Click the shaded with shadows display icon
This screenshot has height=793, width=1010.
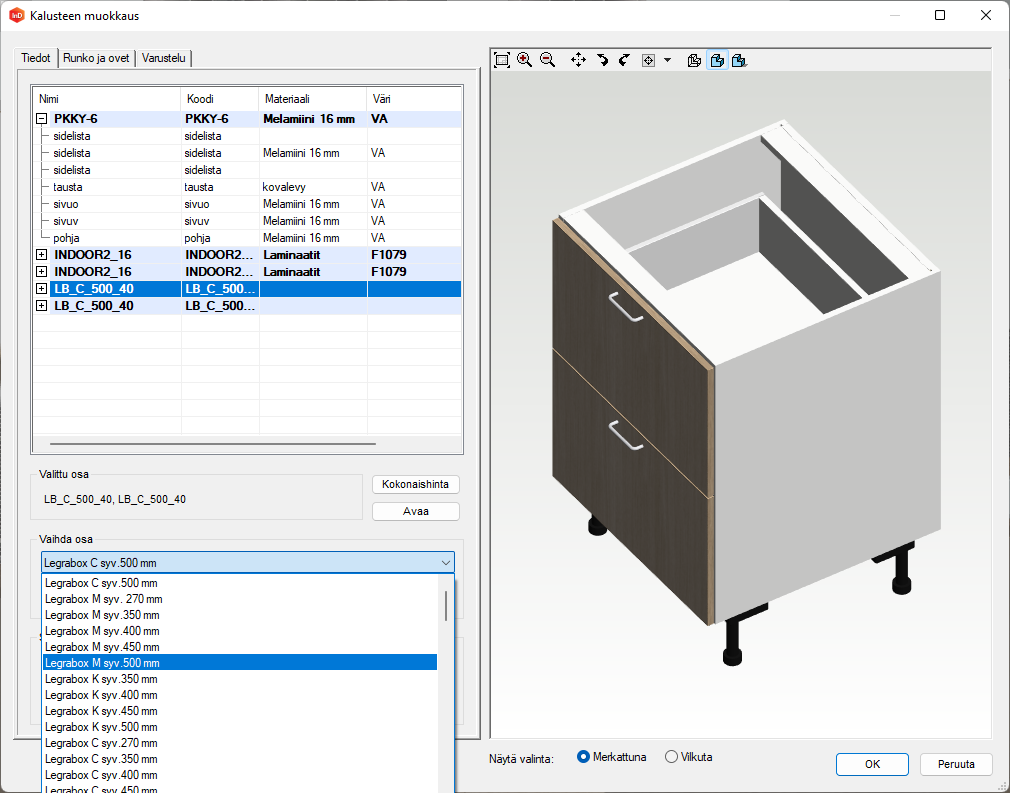(x=739, y=60)
